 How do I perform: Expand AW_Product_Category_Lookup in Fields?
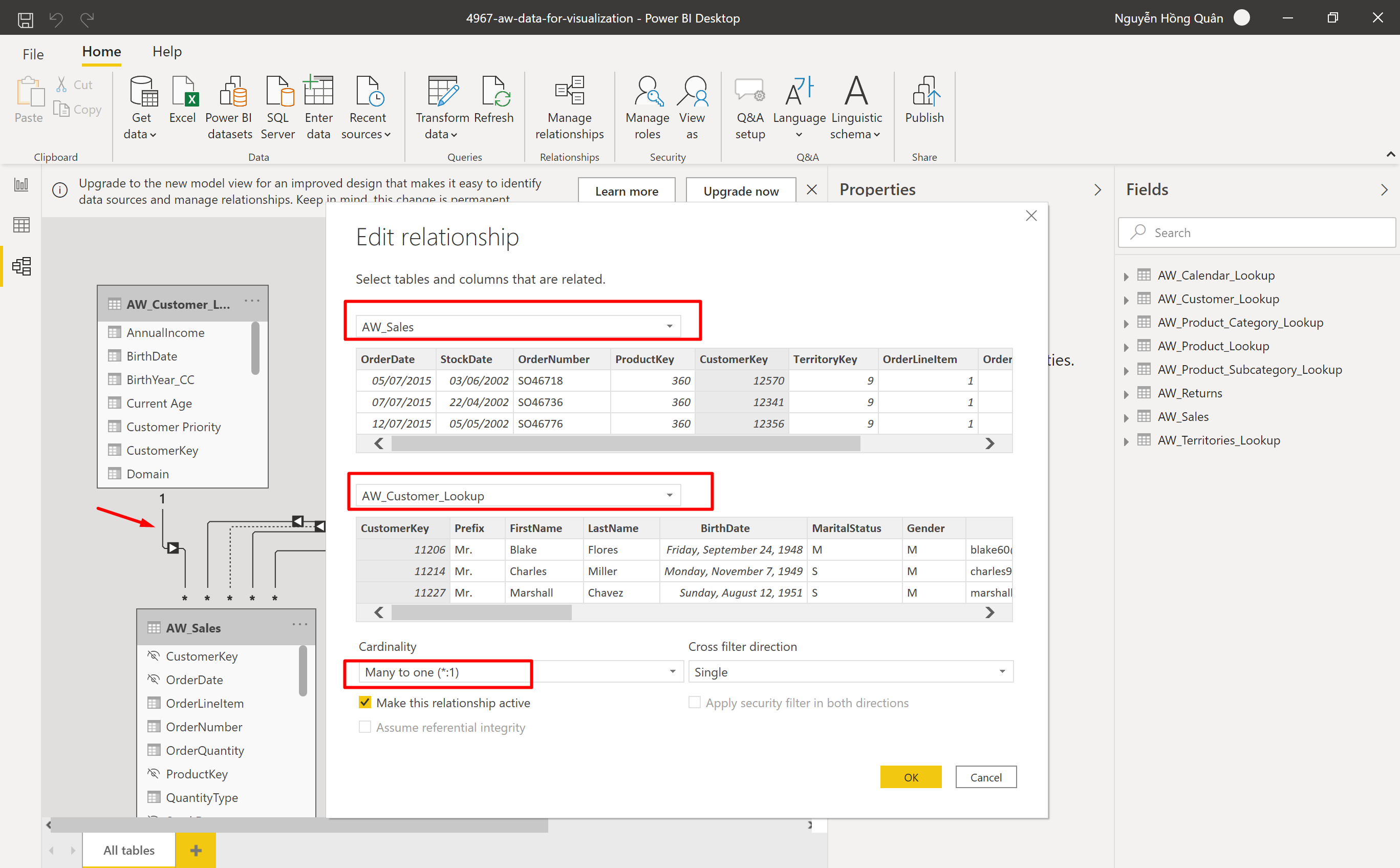[1126, 323]
